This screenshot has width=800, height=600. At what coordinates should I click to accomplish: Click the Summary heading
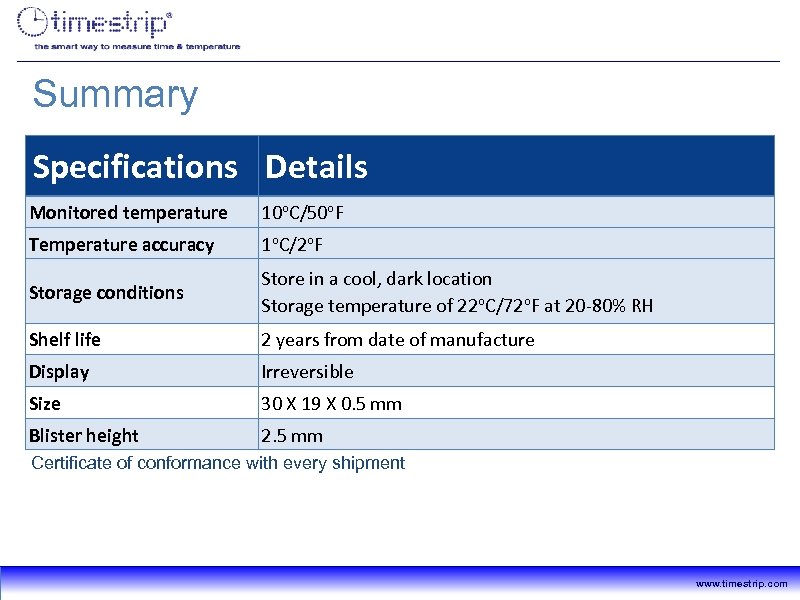click(115, 94)
